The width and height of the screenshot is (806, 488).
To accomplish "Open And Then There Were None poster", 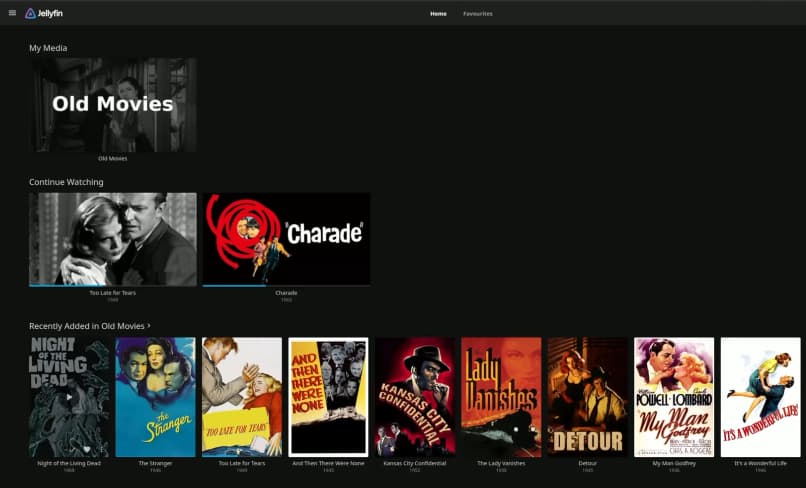I will coord(328,397).
